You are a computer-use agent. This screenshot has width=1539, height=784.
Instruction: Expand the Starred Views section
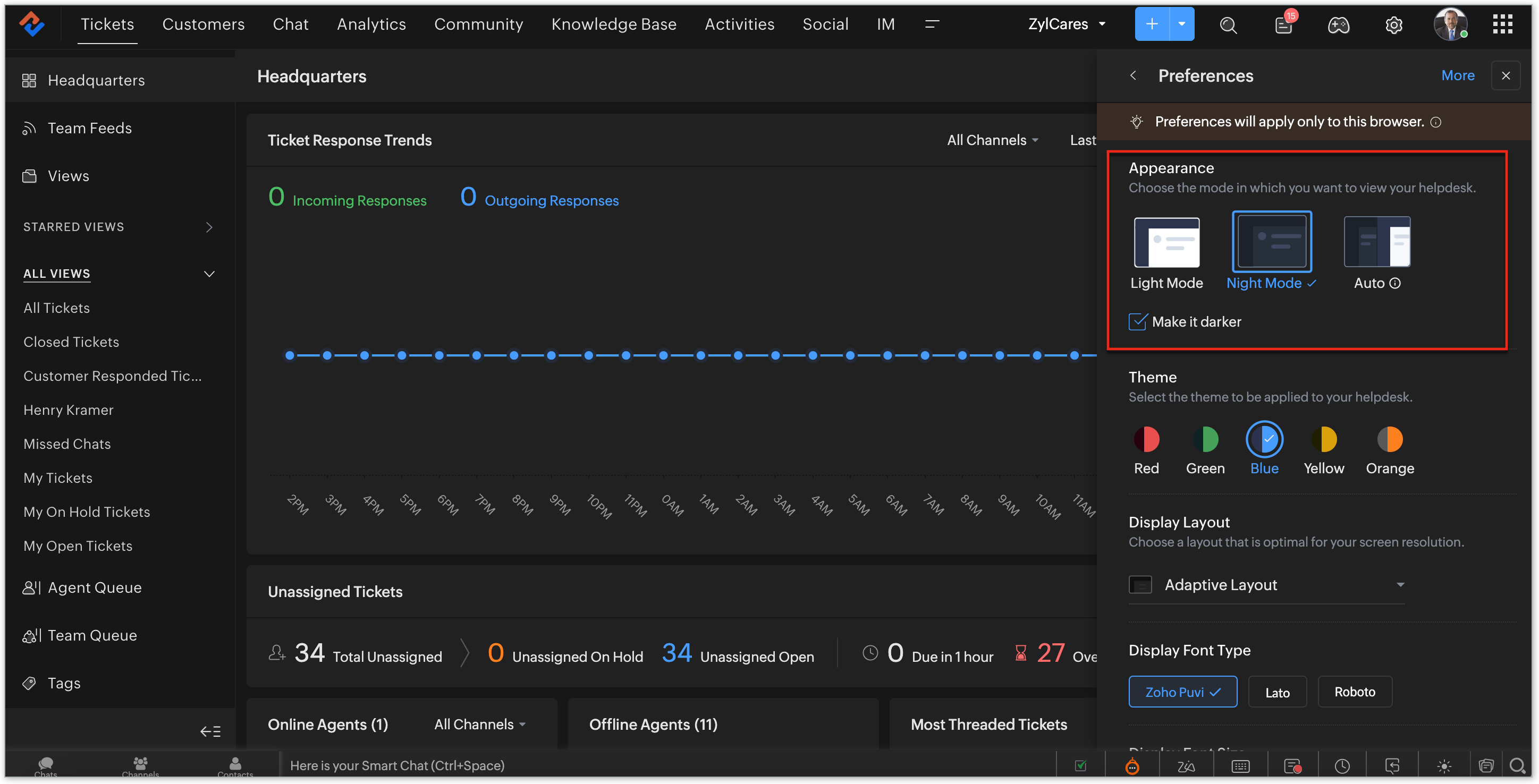(208, 227)
